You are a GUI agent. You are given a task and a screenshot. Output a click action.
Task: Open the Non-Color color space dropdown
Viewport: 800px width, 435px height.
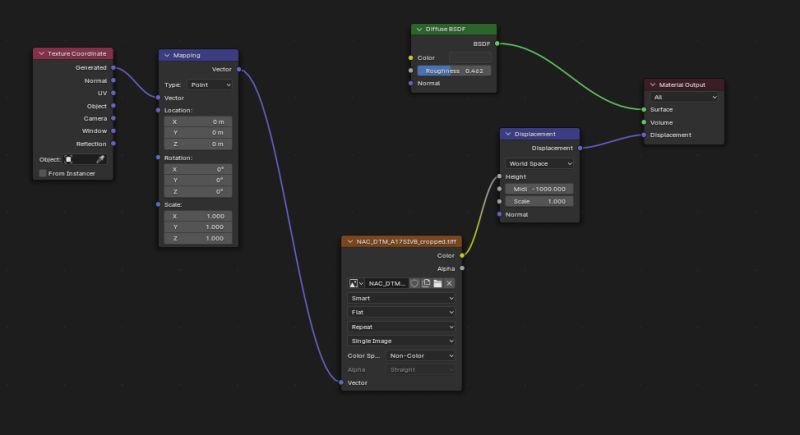[x=420, y=355]
